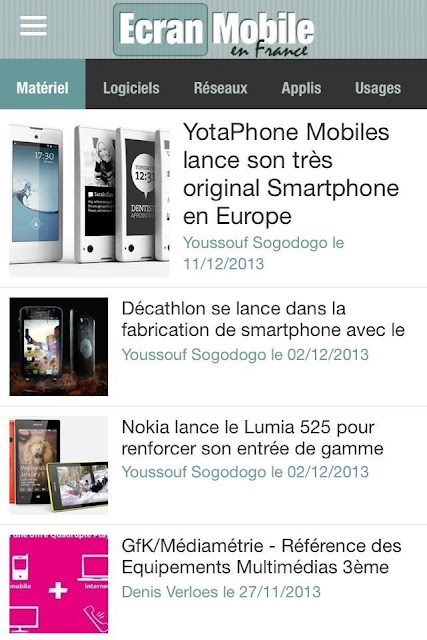427x640 pixels.
Task: Read the Décathlon smartphone fabrication article
Action: [263, 320]
